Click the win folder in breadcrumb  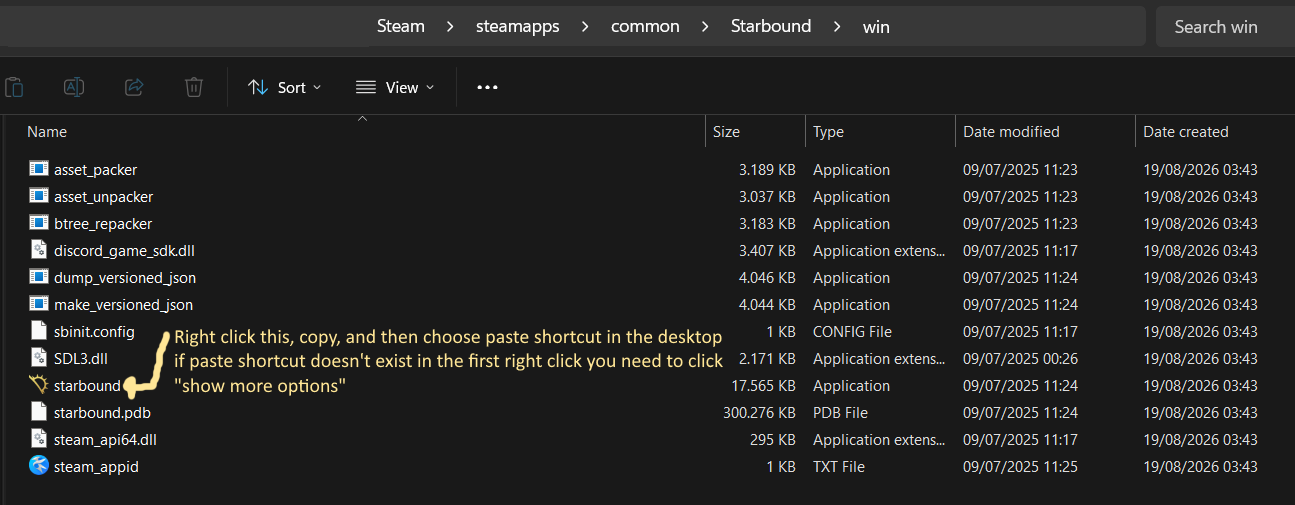click(x=876, y=27)
